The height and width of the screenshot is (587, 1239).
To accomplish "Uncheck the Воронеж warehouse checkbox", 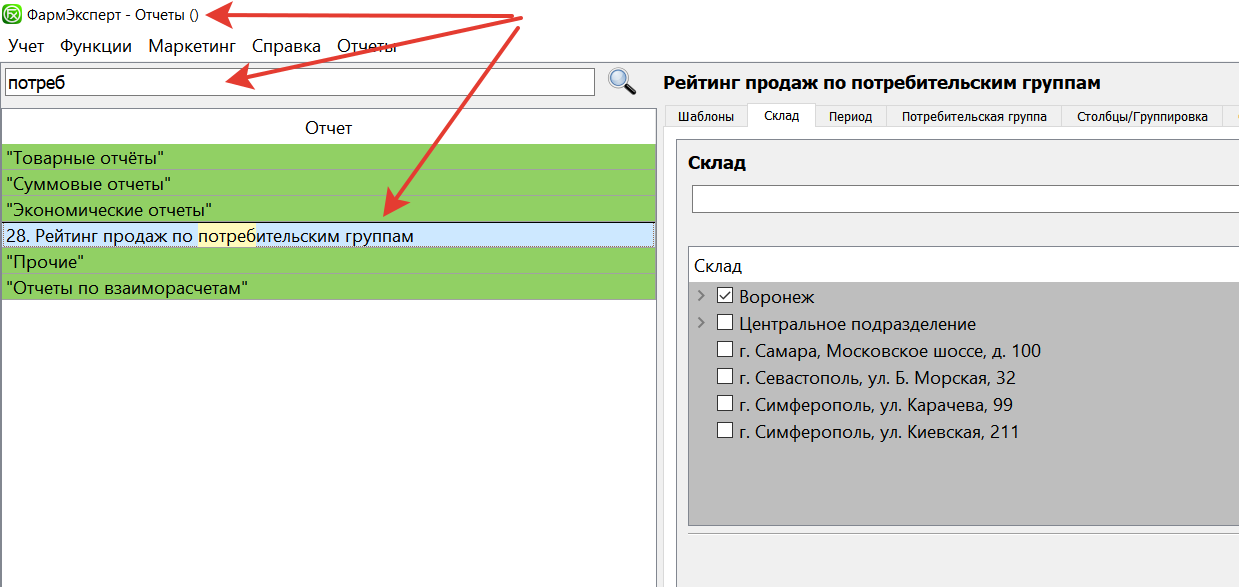I will point(725,297).
